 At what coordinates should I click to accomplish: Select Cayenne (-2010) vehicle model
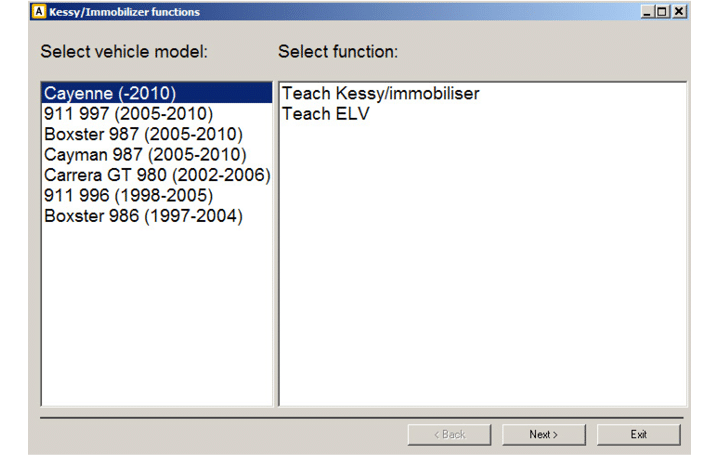tap(110, 94)
